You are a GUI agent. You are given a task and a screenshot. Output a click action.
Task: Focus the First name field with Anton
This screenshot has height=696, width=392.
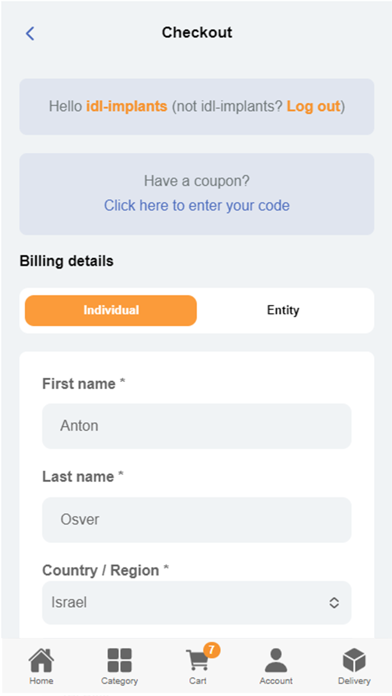[197, 426]
